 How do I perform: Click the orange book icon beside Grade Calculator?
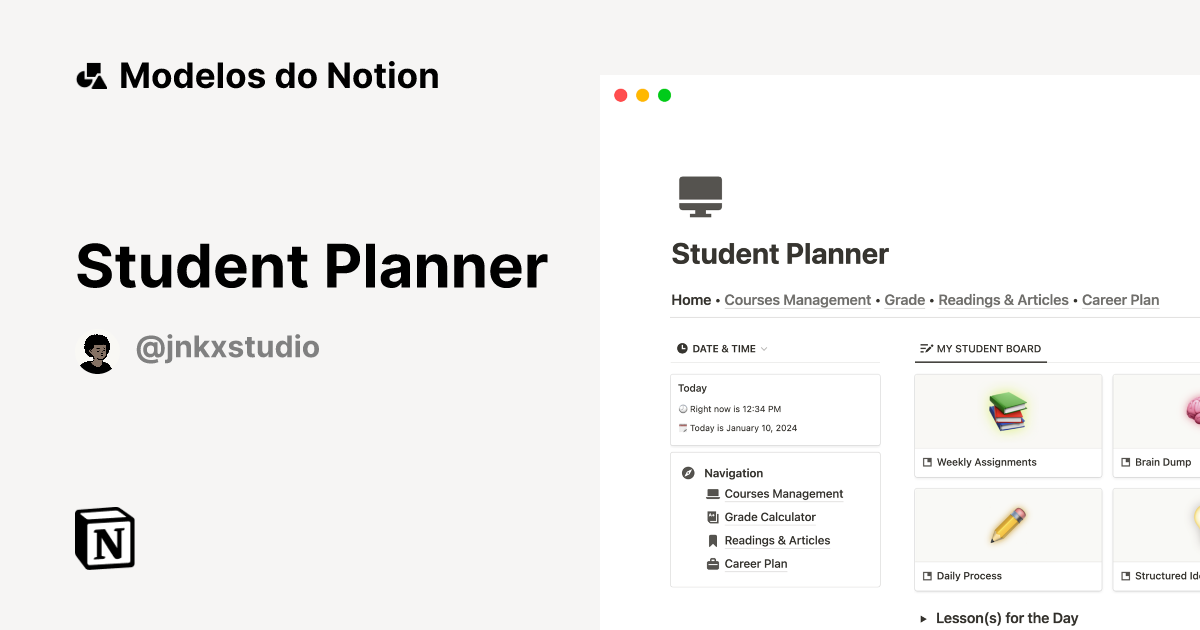[713, 517]
